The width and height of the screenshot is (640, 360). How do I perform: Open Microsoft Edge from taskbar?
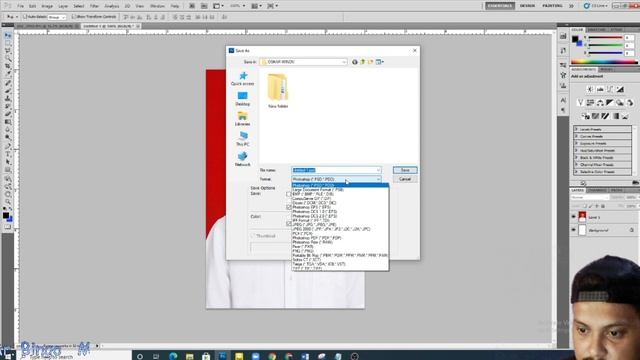tap(173, 356)
